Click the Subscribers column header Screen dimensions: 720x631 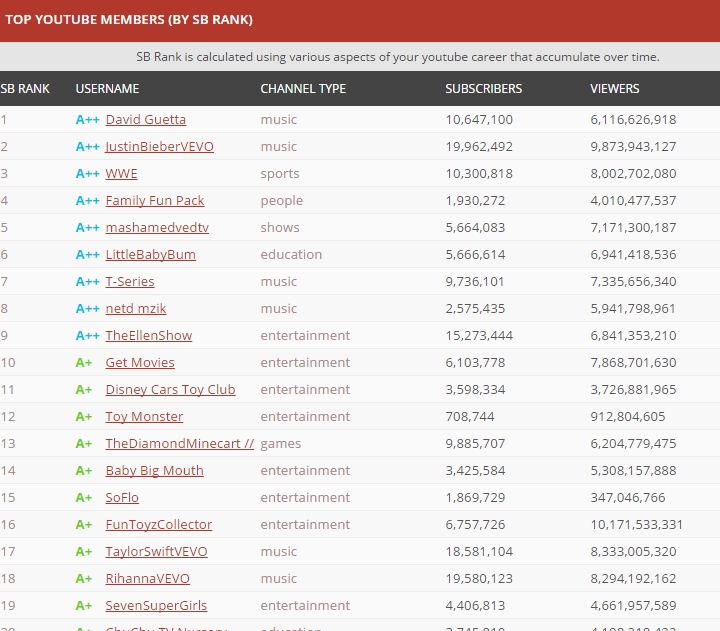coord(483,88)
